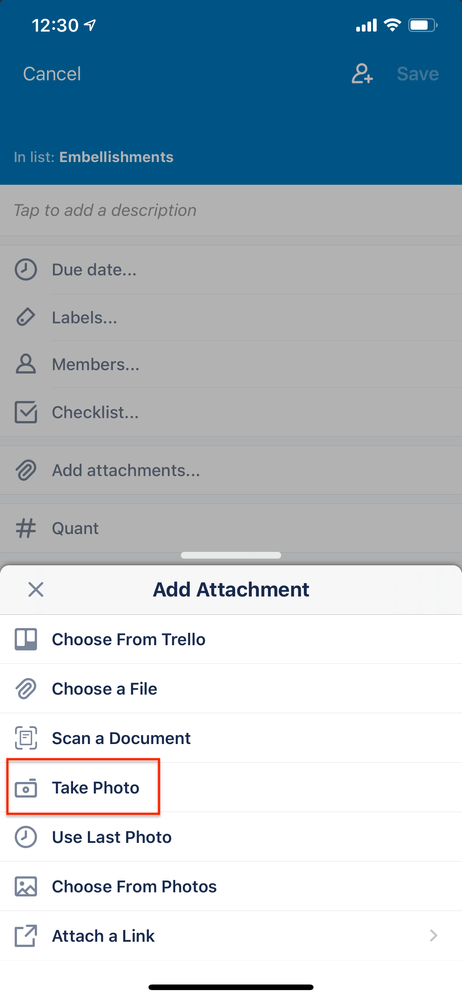Select Use Last Photo option
This screenshot has width=462, height=999.
click(x=231, y=837)
